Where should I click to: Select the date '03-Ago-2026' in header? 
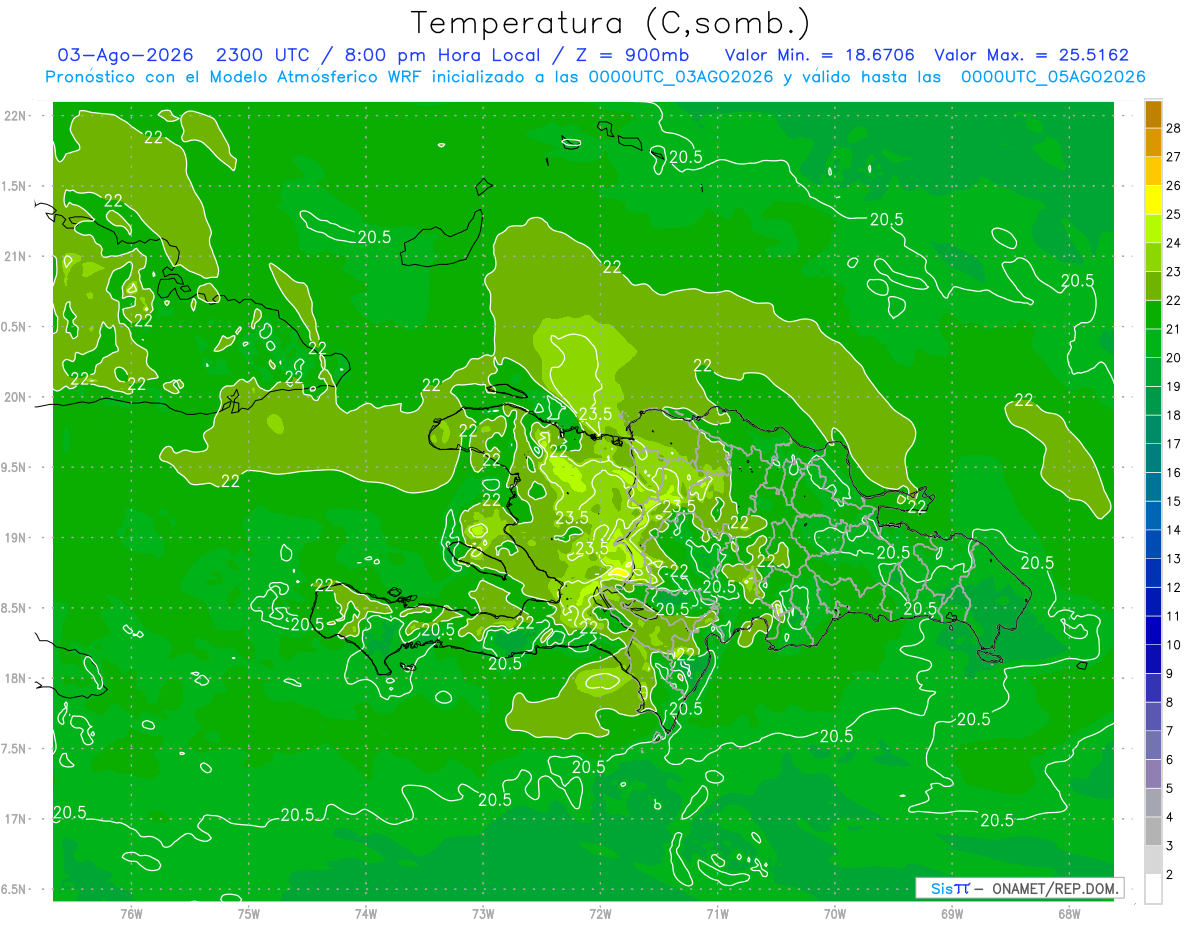pos(125,55)
